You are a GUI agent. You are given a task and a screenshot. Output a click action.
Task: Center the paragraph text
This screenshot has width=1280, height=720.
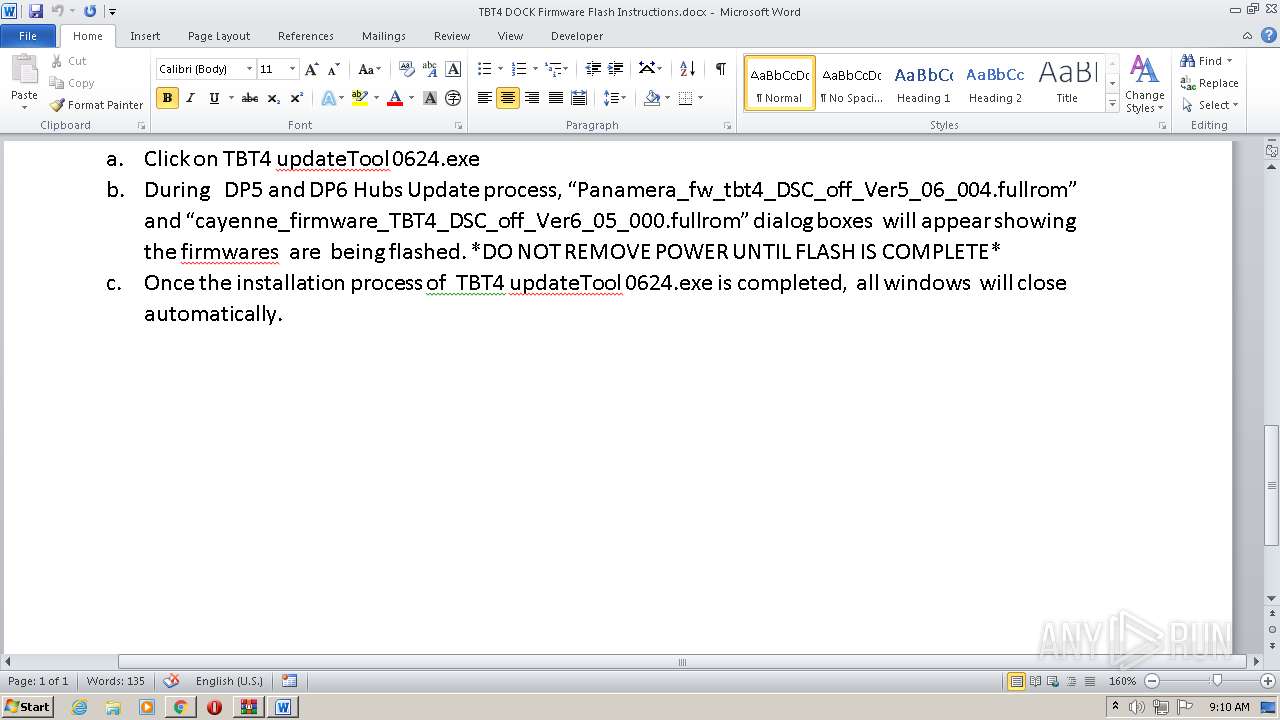pyautogui.click(x=508, y=98)
